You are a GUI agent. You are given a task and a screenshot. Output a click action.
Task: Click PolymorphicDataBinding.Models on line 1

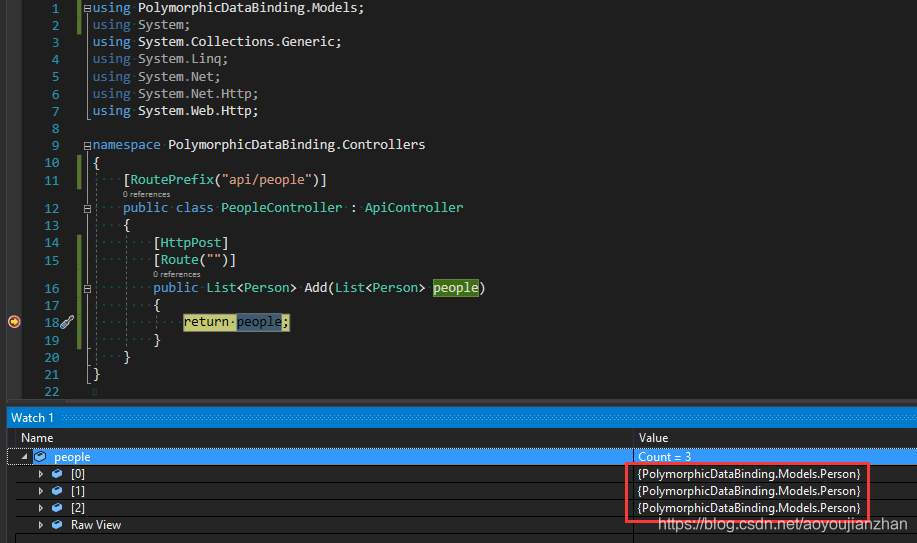249,8
